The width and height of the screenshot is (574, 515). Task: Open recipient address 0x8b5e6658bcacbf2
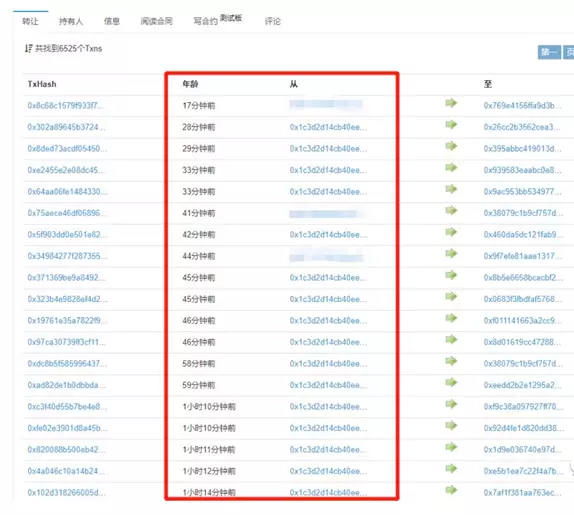click(523, 277)
